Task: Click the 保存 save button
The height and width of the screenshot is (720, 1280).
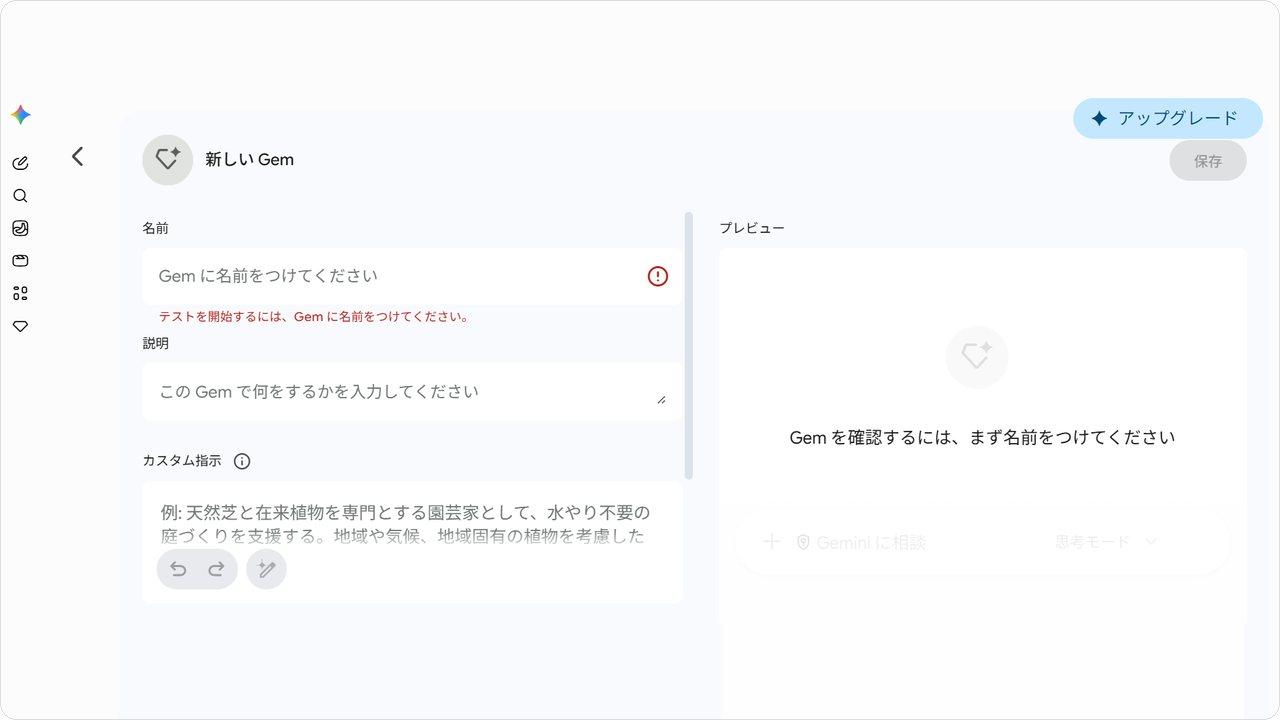Action: pyautogui.click(x=1208, y=161)
